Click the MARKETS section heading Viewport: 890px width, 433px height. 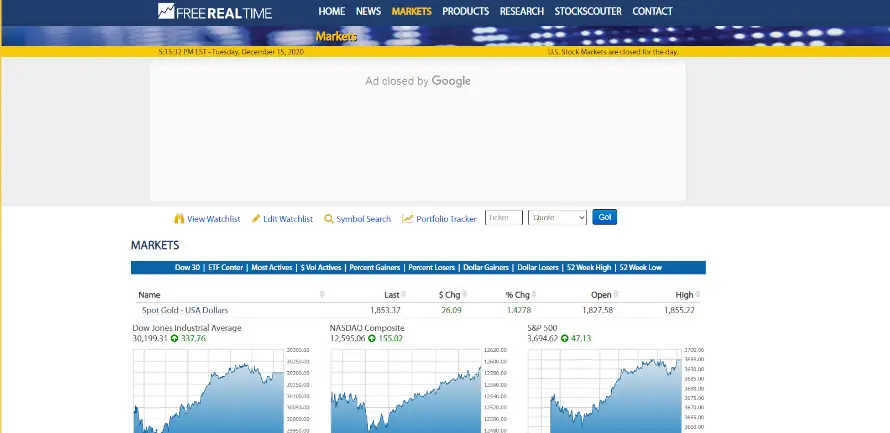(x=155, y=245)
